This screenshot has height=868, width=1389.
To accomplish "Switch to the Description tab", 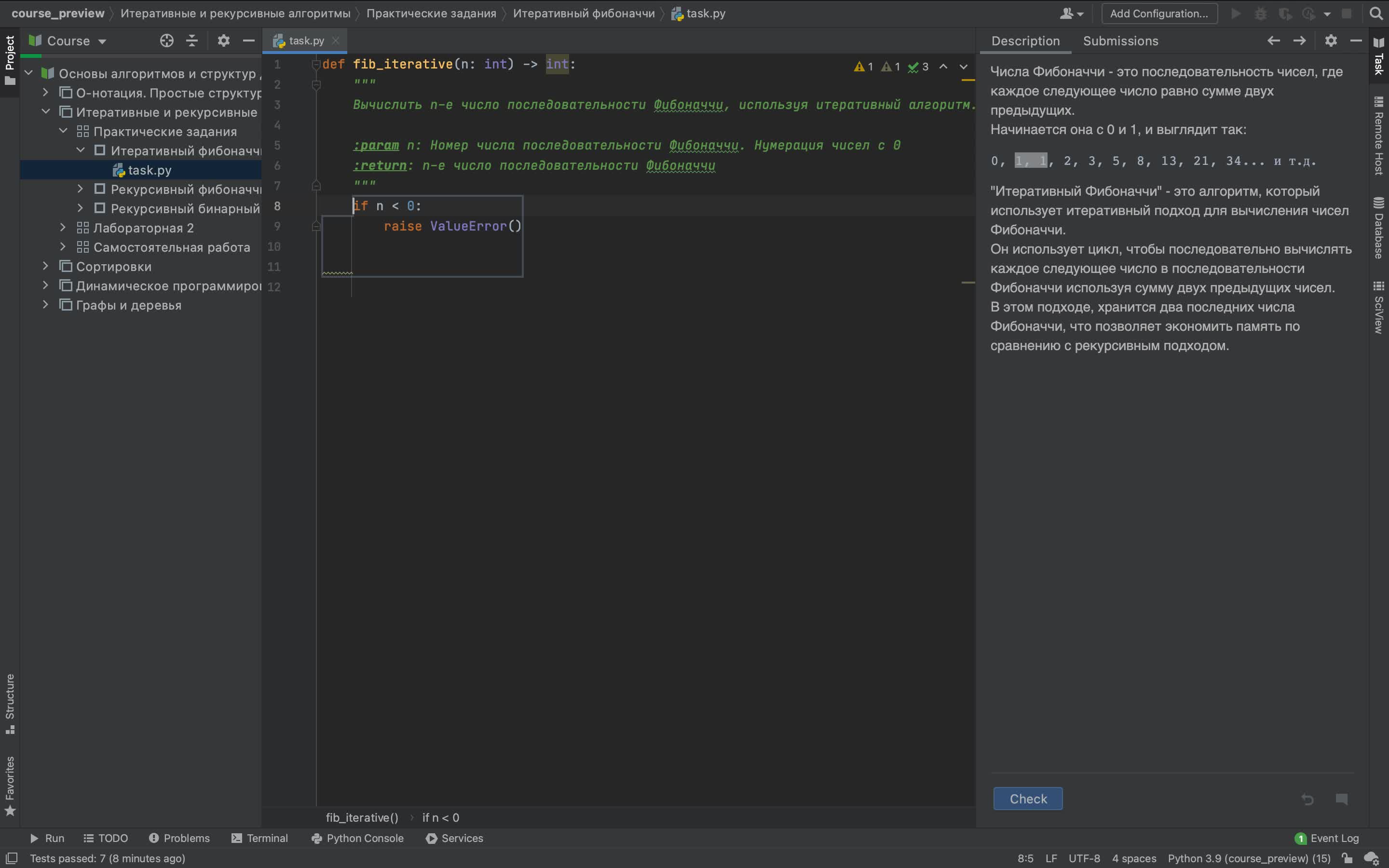I will 1025,41.
